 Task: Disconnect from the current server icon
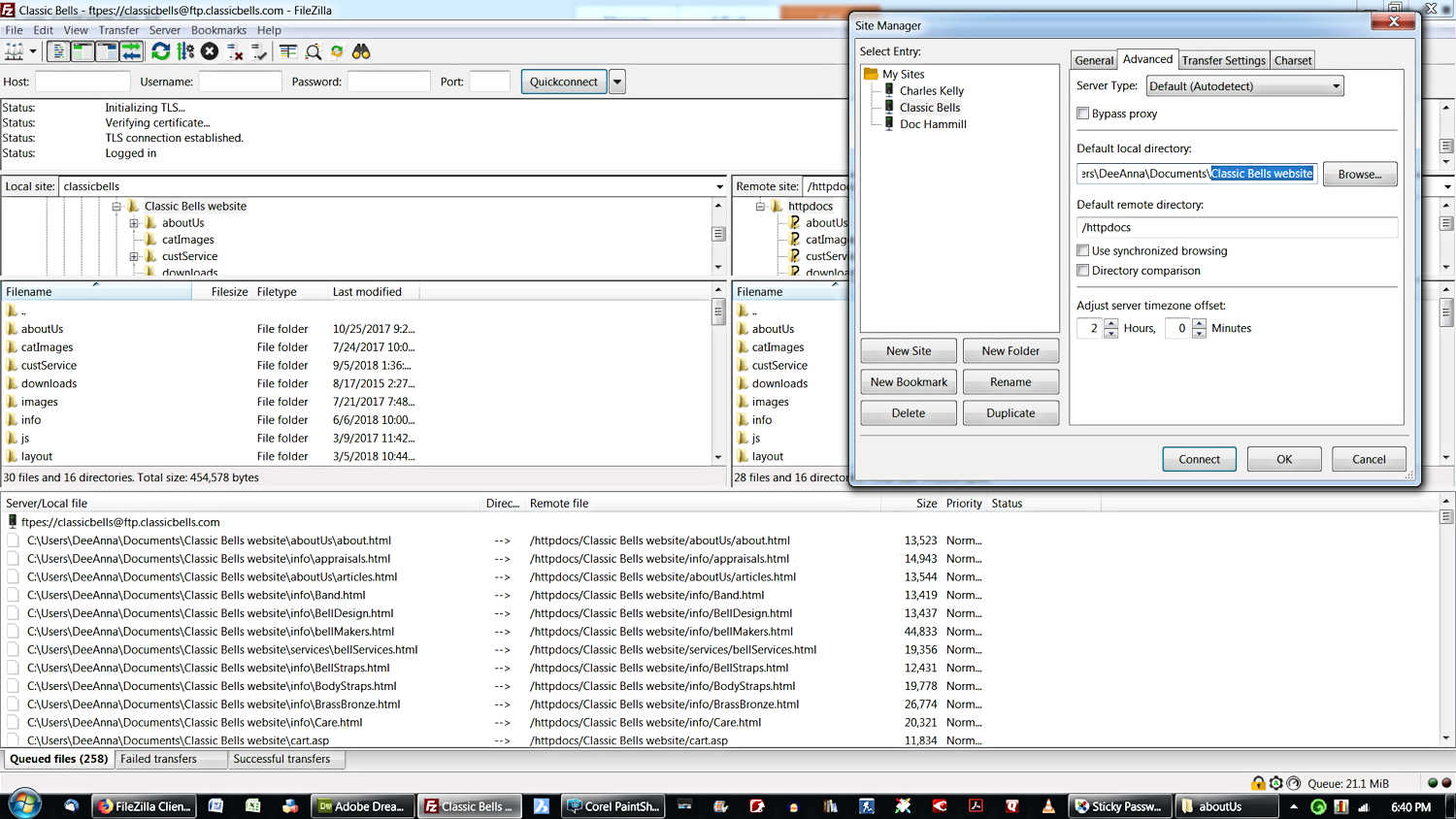(x=235, y=51)
